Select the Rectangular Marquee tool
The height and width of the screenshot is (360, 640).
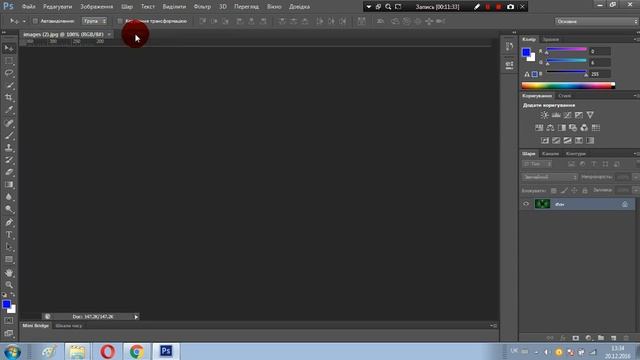[9, 61]
